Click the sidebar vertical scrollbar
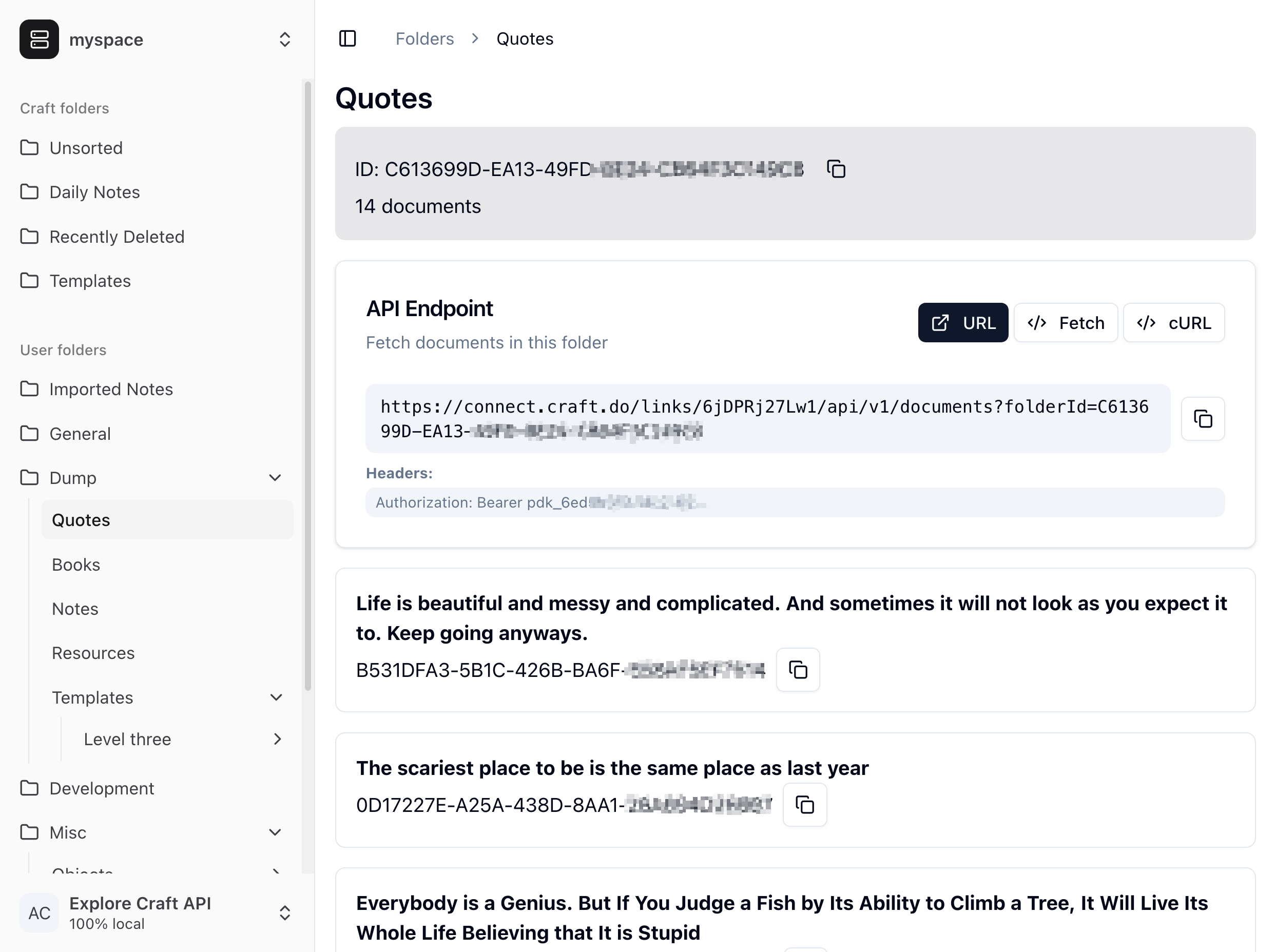This screenshot has width=1275, height=952. pos(308,386)
